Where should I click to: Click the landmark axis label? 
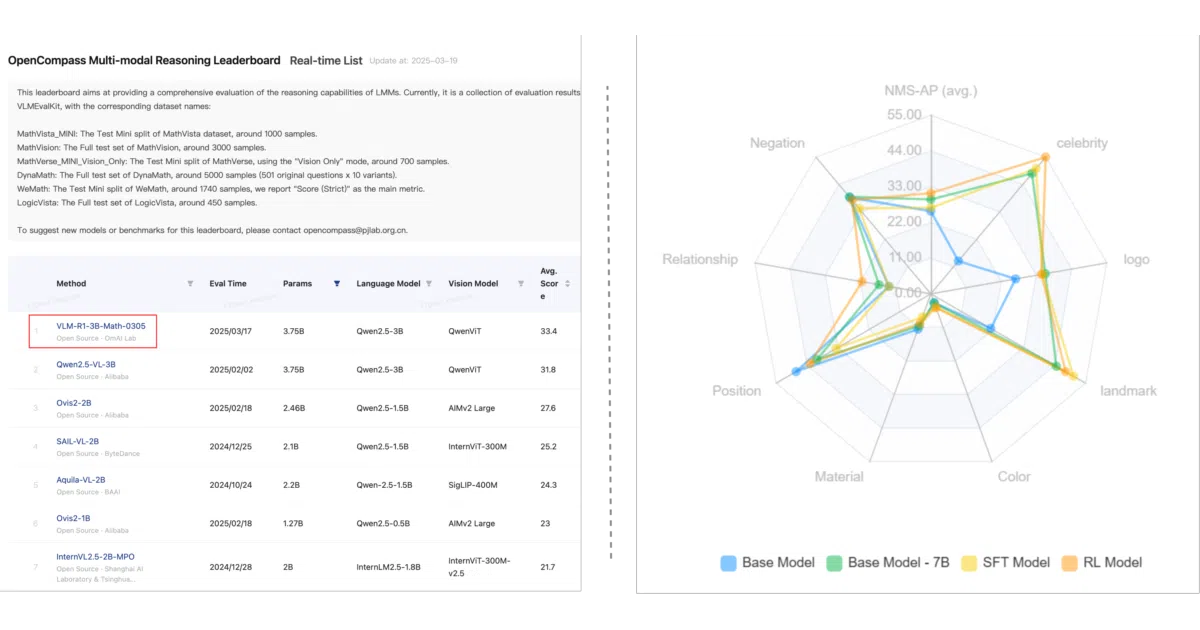1128,390
